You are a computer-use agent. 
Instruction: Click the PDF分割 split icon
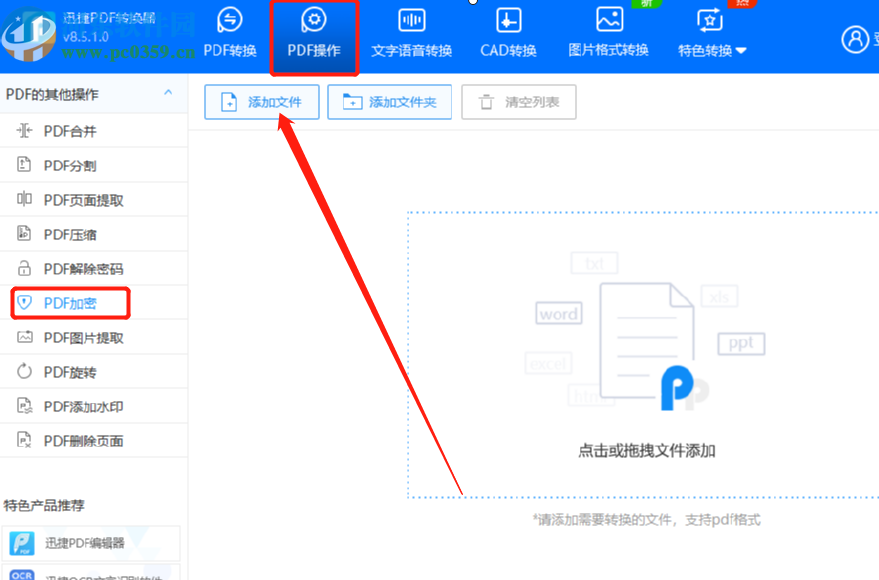tap(24, 165)
